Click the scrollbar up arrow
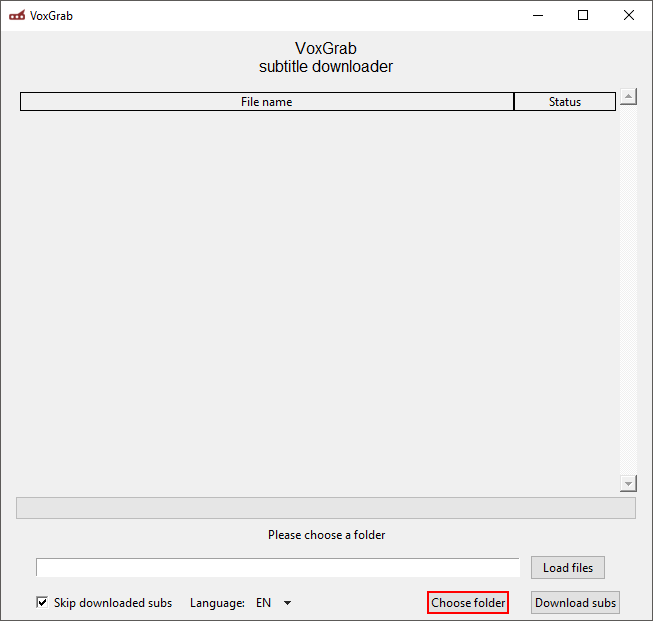This screenshot has height=621, width=653. click(628, 97)
